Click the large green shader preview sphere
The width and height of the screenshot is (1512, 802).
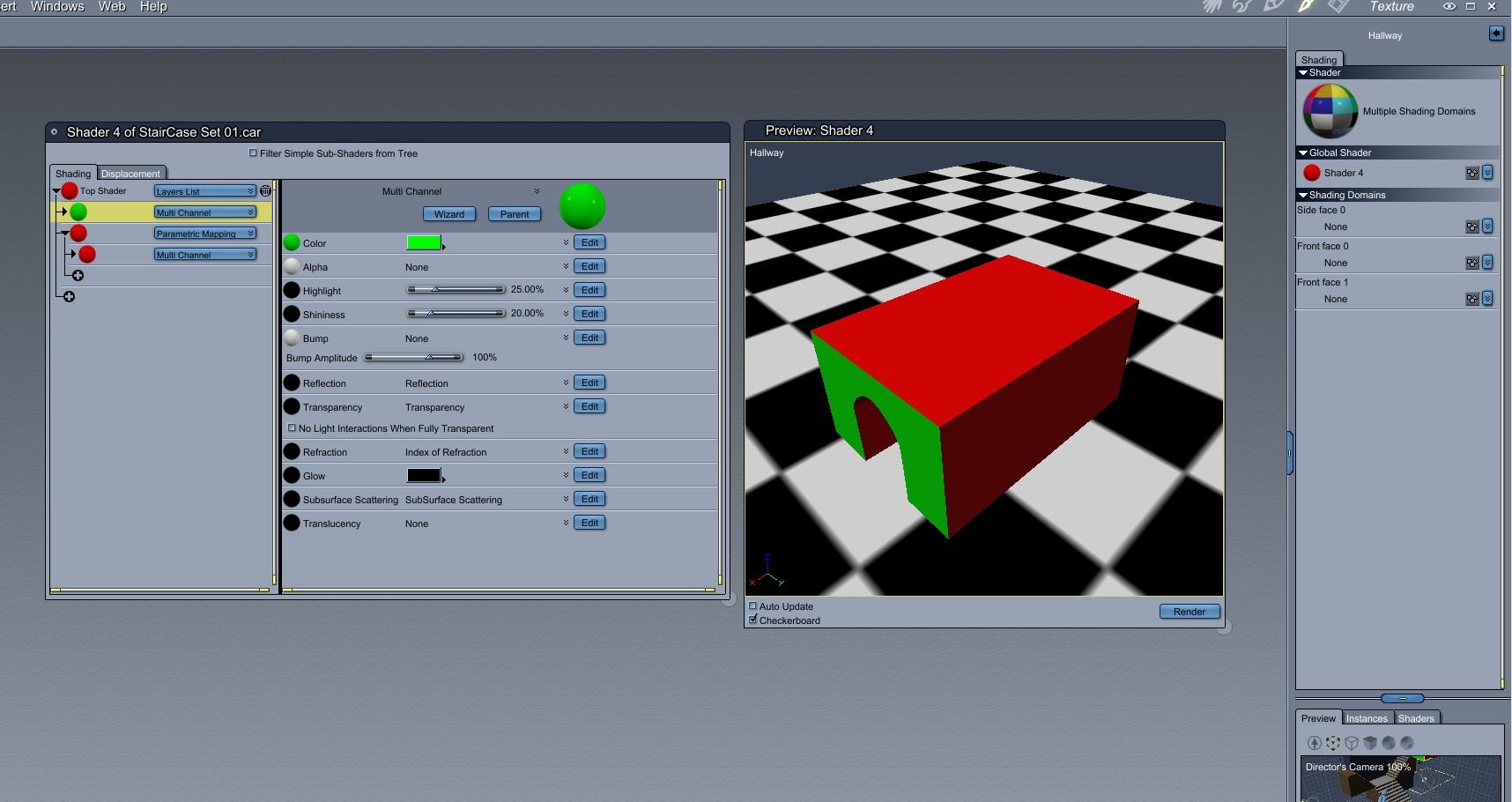point(582,205)
